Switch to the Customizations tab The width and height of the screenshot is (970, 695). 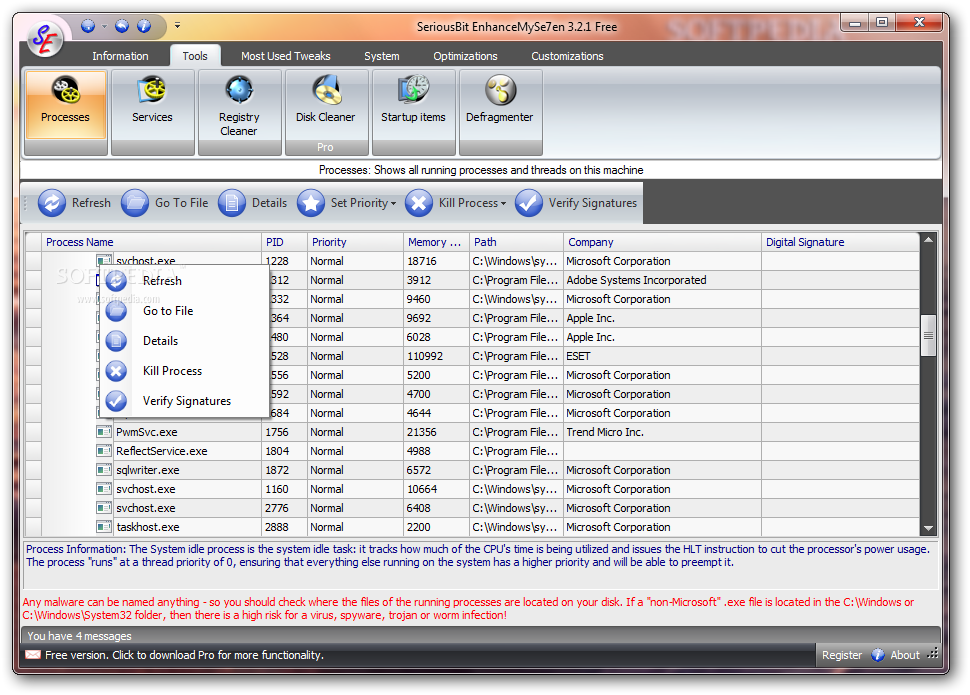pos(567,56)
